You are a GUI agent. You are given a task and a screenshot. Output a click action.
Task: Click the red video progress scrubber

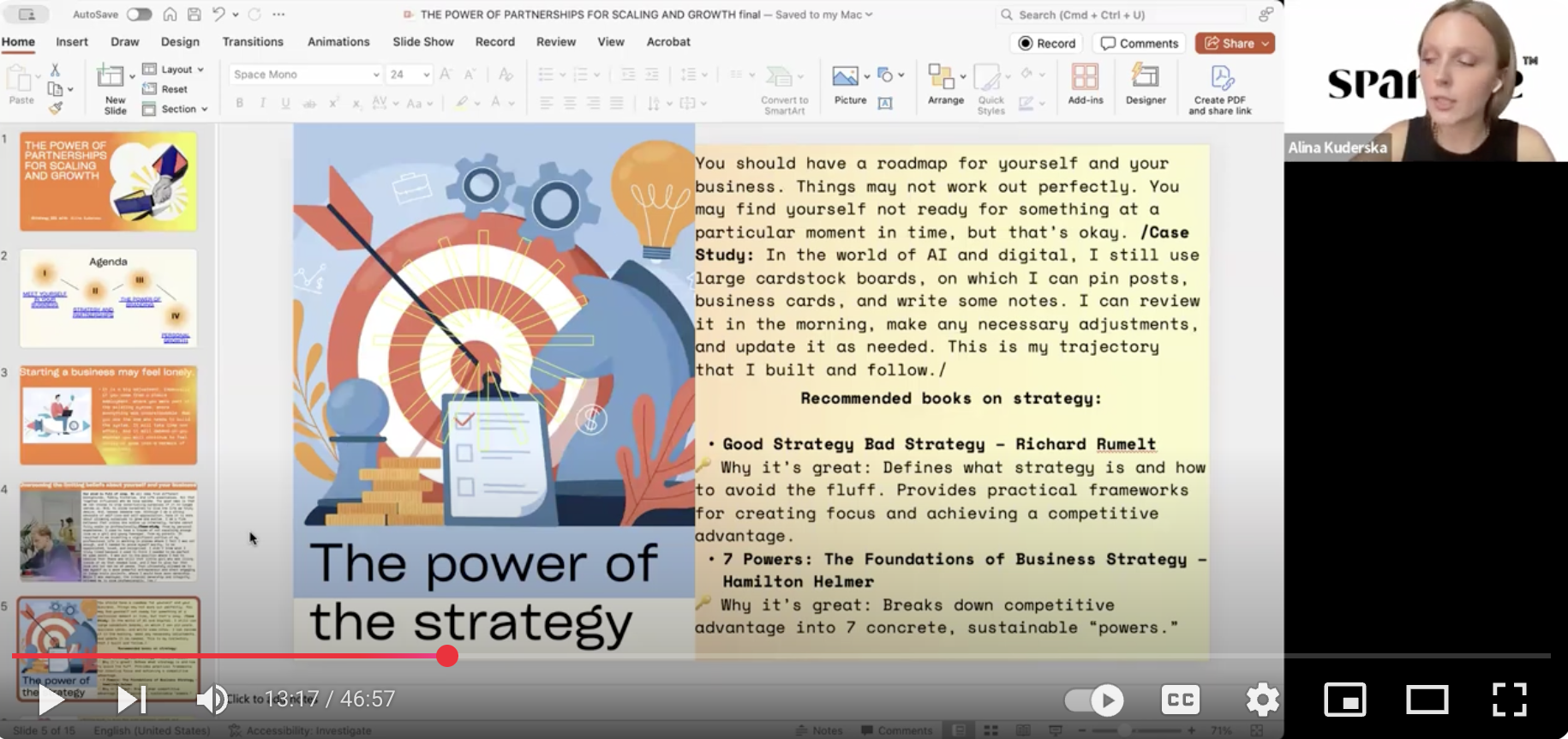point(447,656)
